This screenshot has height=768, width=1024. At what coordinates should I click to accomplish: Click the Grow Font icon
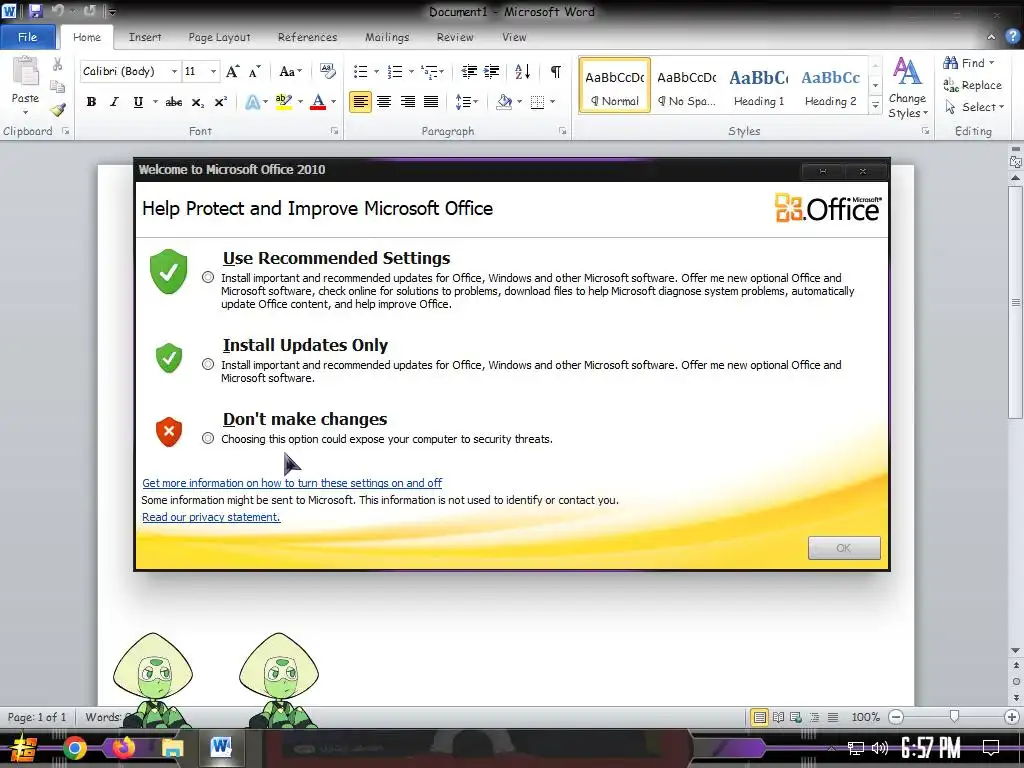(232, 71)
